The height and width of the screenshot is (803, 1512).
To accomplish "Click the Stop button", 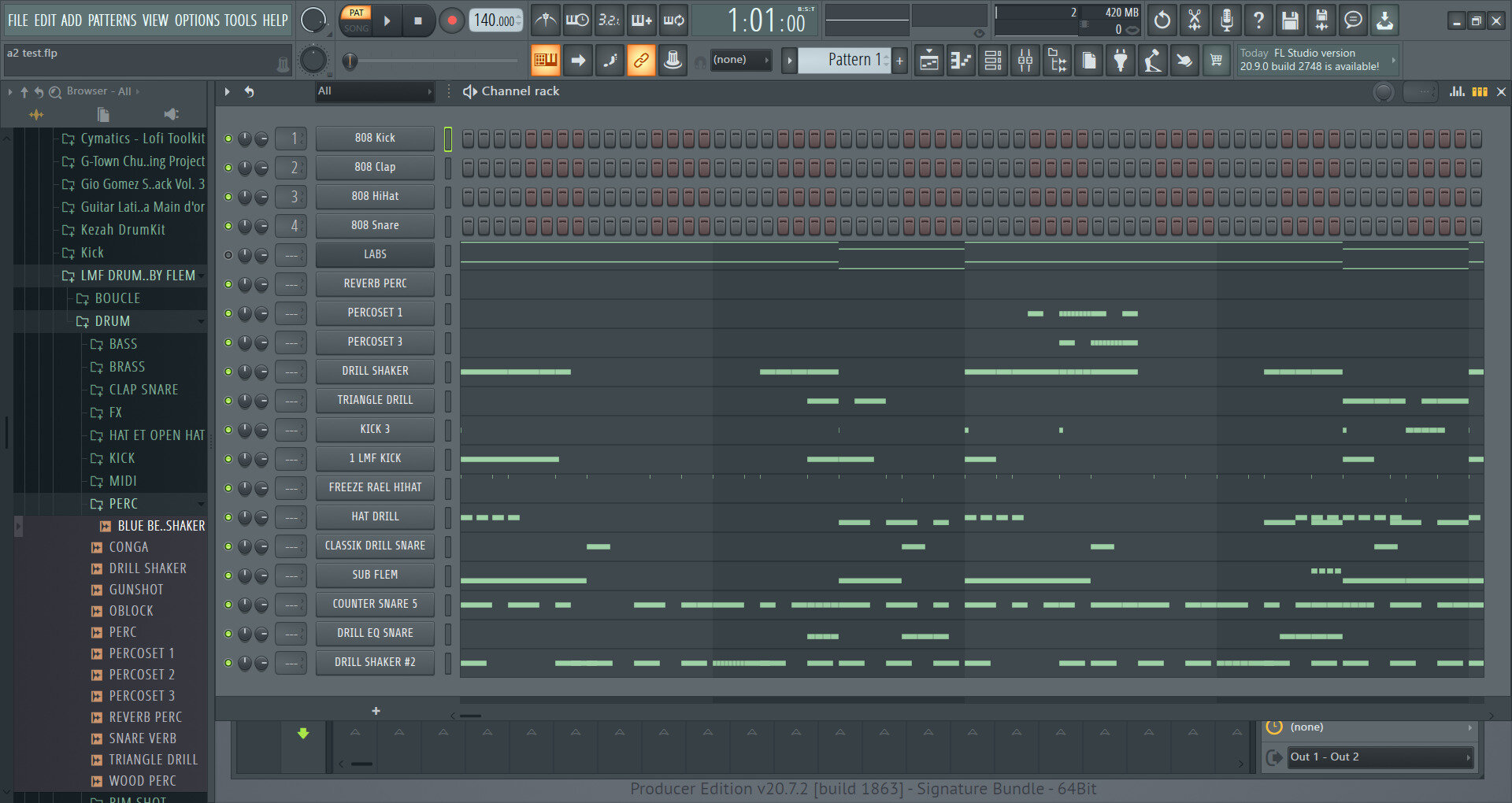I will tap(418, 21).
